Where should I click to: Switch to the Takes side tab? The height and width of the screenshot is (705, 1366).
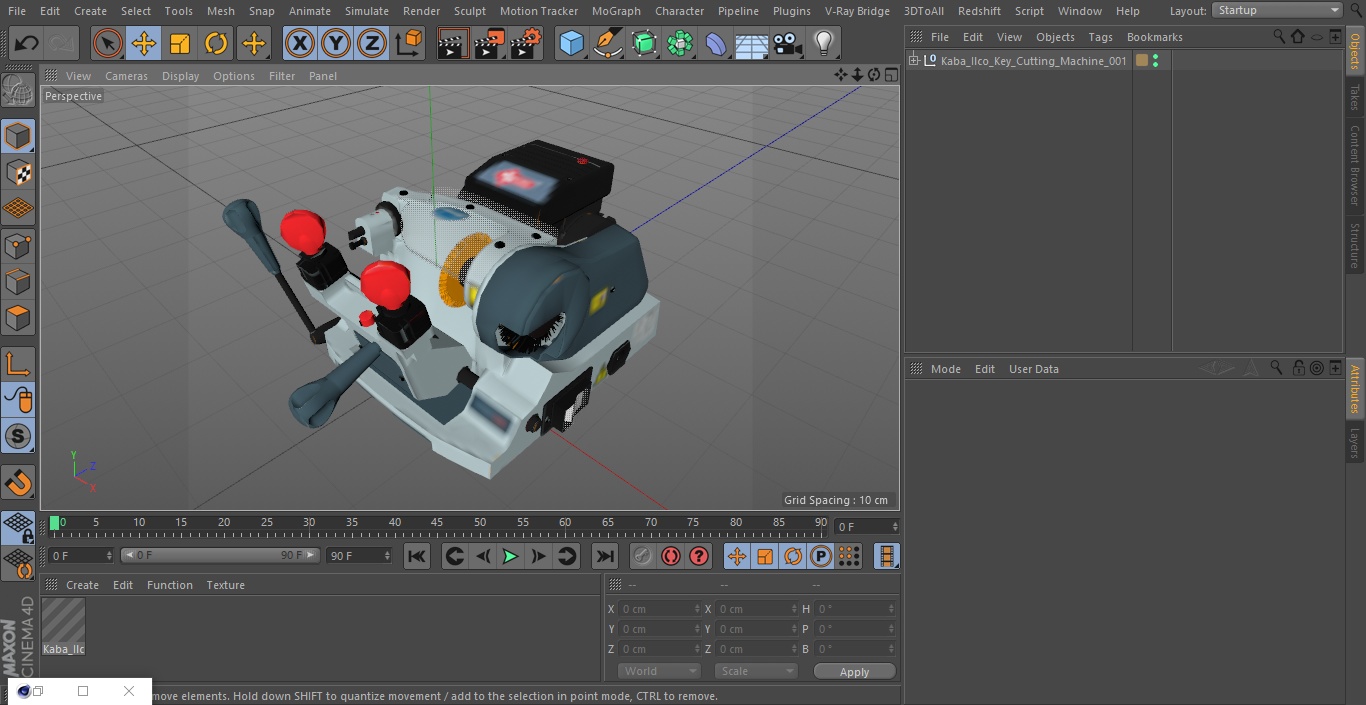1355,97
